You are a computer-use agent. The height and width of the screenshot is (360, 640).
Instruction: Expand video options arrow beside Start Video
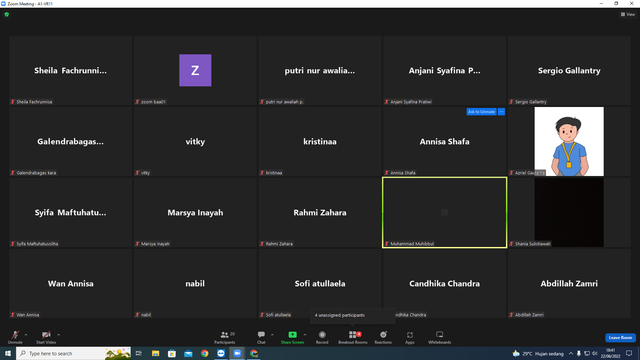point(59,335)
